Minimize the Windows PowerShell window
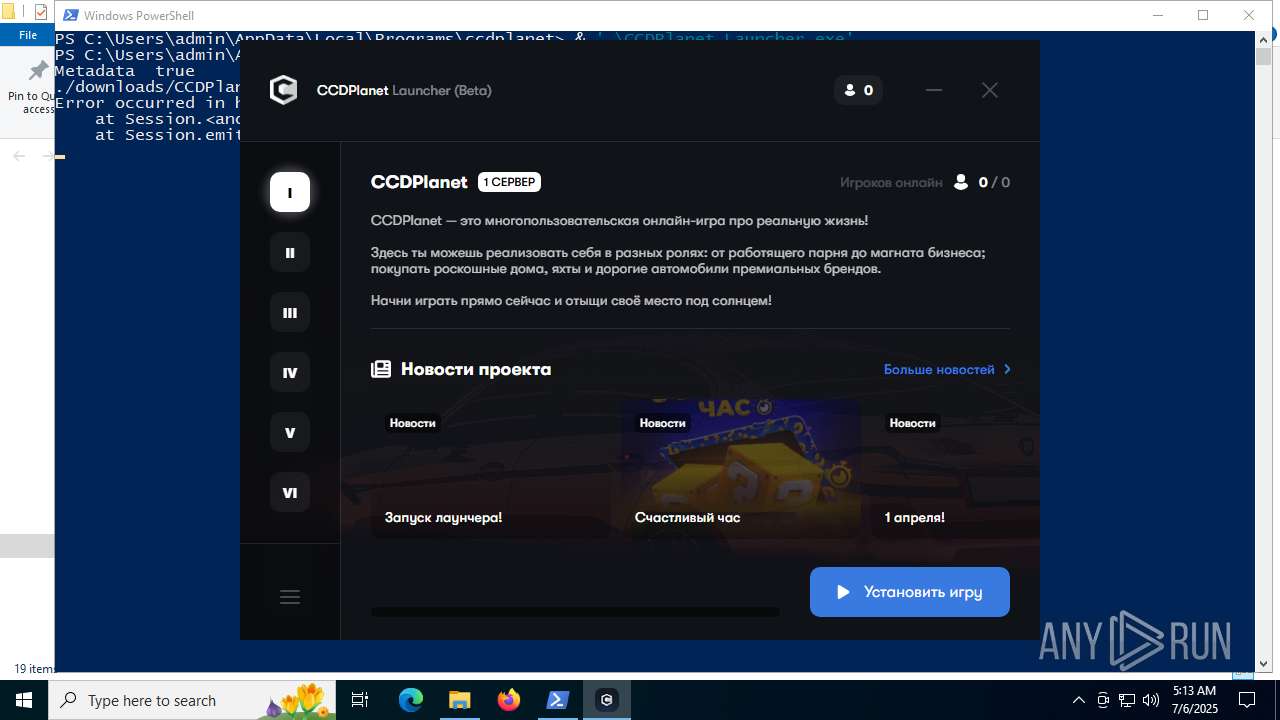1280x720 pixels. point(1157,15)
